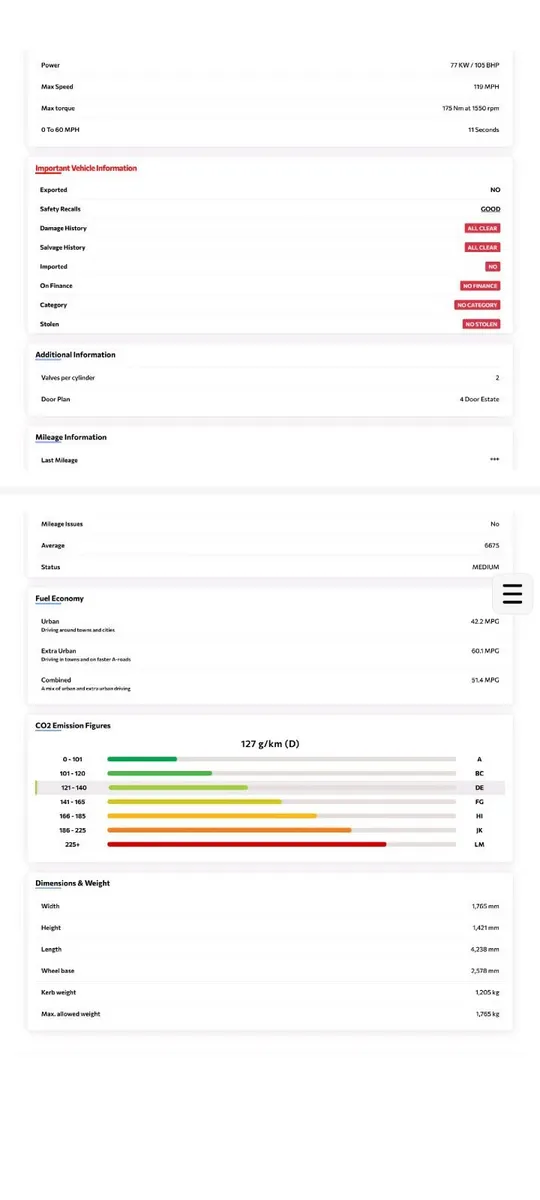Select the 0 - 101 emission band A bar
Image resolution: width=540 pixels, height=1200 pixels.
281,759
